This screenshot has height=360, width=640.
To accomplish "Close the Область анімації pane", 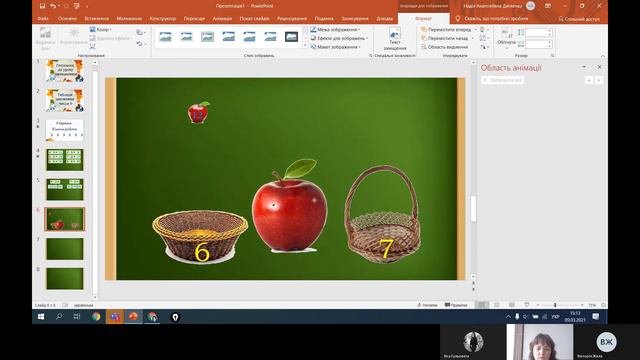I will click(599, 67).
